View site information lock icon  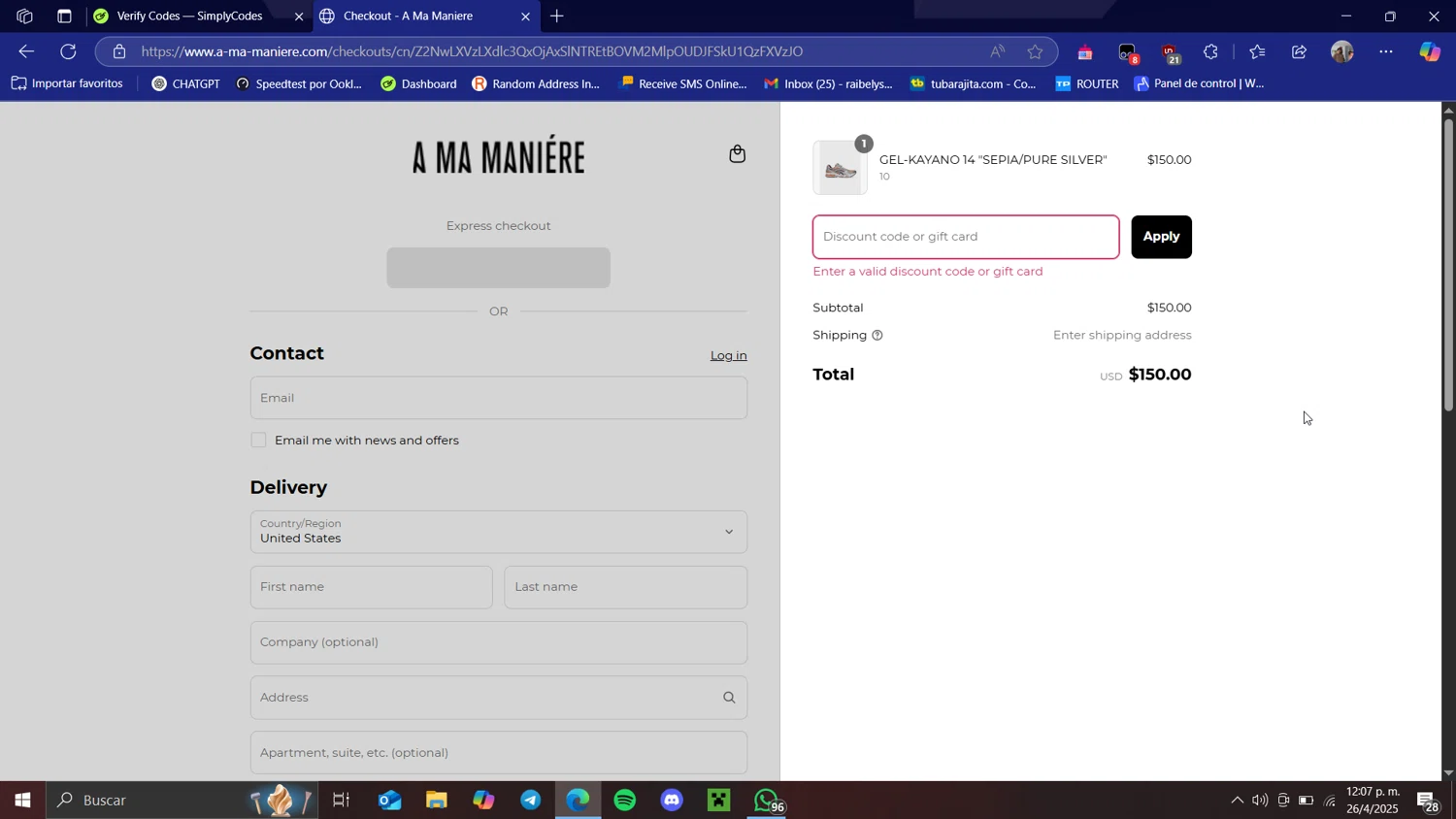[119, 51]
